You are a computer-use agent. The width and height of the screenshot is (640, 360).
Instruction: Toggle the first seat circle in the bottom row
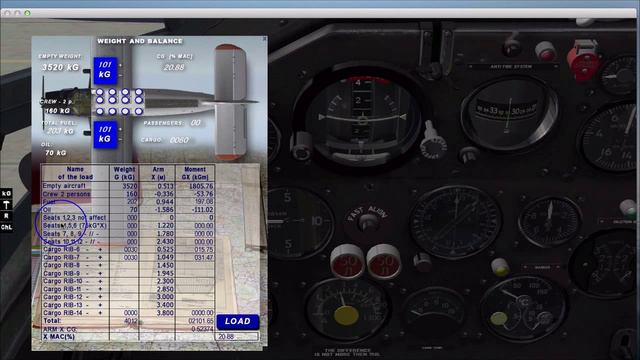click(x=100, y=111)
